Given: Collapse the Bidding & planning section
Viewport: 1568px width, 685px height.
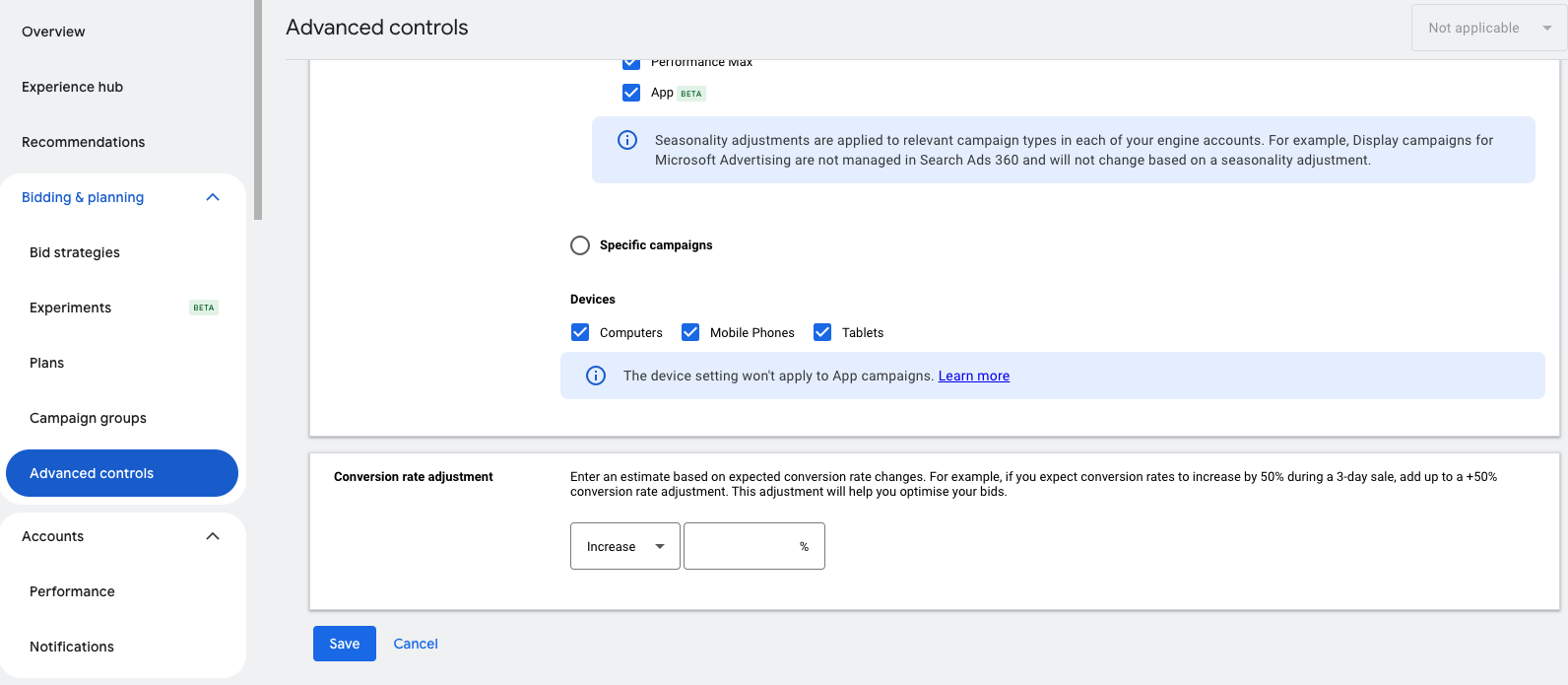Looking at the screenshot, I should tap(213, 197).
